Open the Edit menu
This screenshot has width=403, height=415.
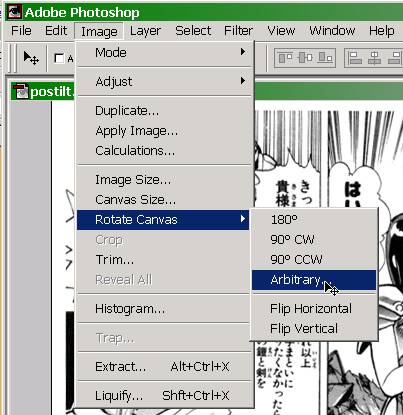[x=56, y=31]
